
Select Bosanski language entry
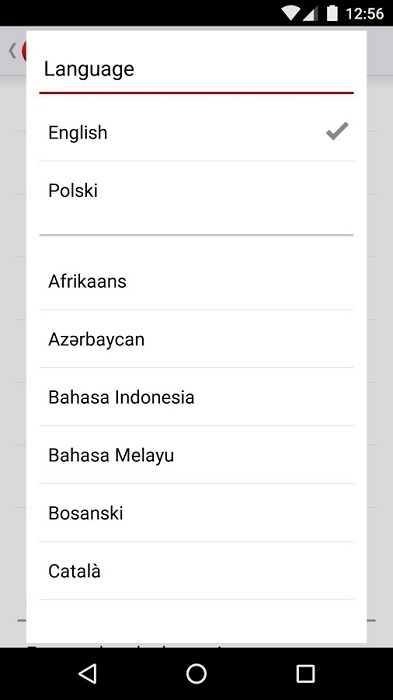[196, 513]
